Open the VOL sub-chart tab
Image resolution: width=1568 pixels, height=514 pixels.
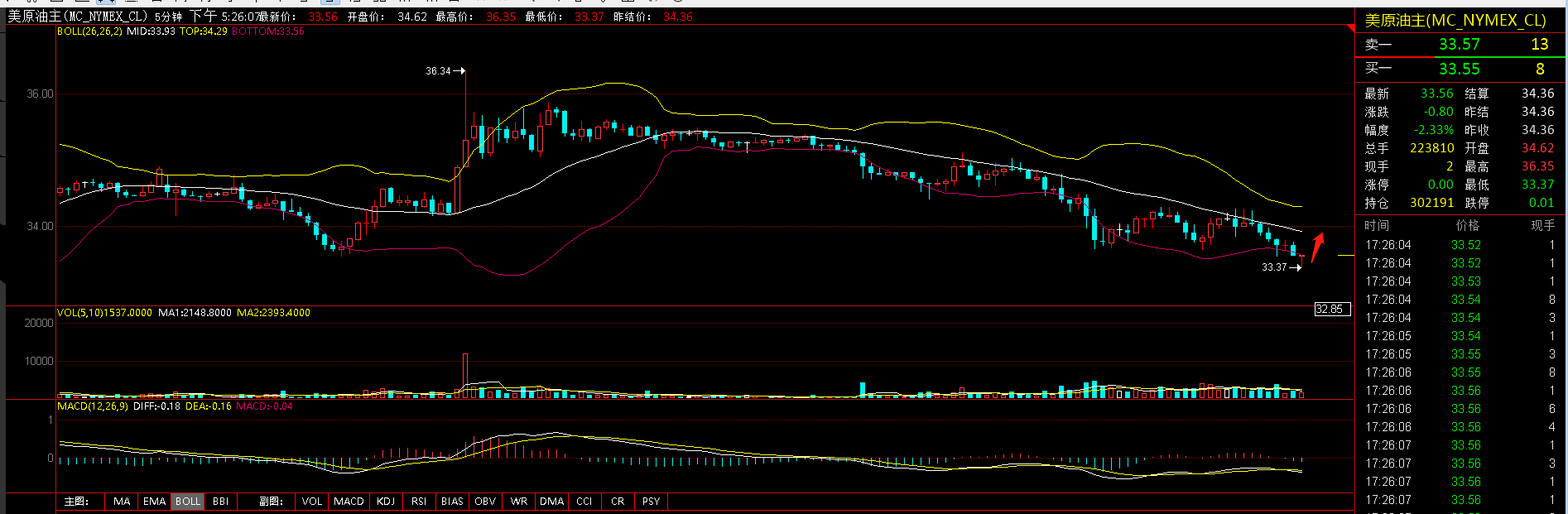[312, 502]
